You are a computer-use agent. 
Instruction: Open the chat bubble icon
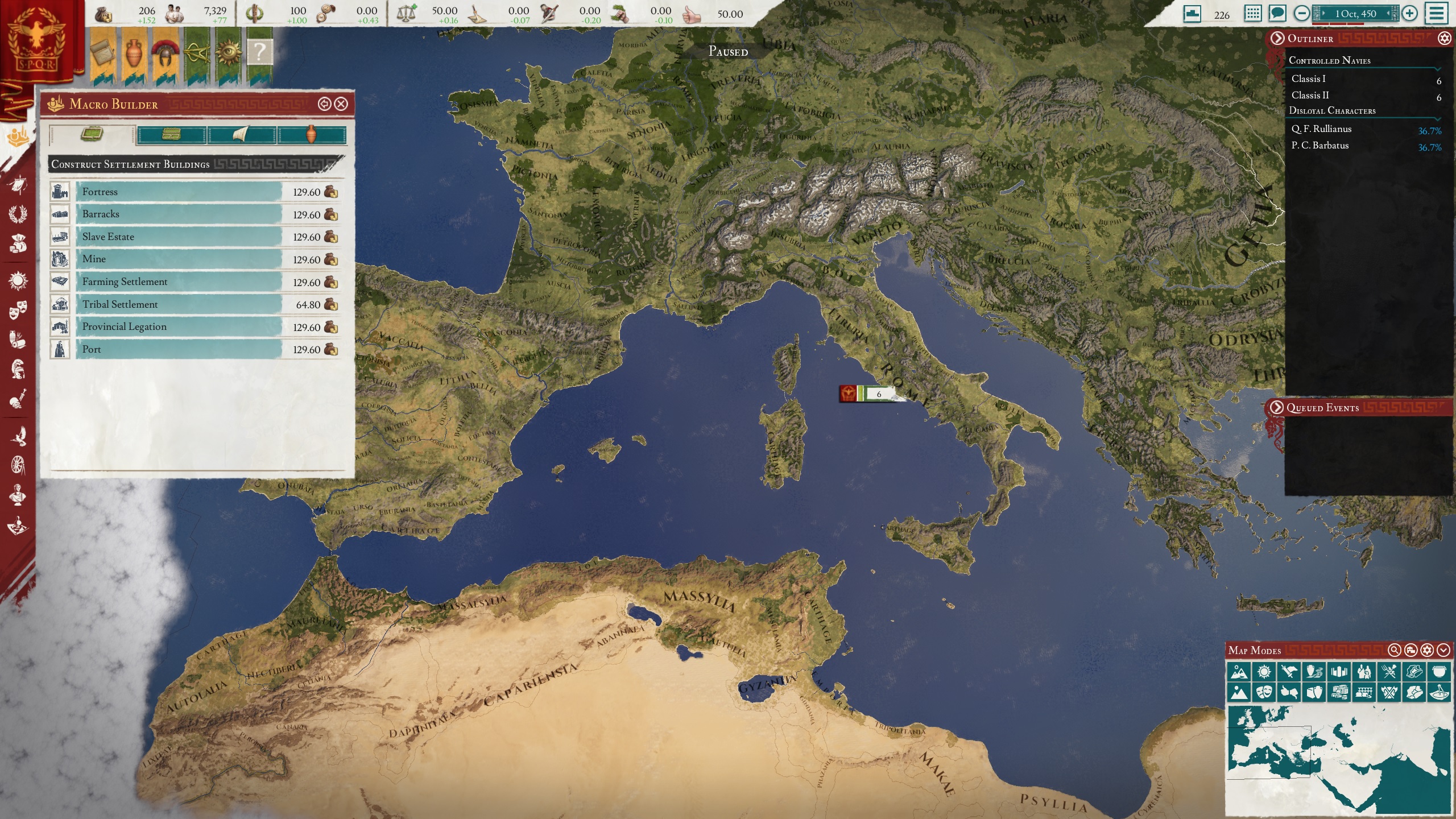1277,14
